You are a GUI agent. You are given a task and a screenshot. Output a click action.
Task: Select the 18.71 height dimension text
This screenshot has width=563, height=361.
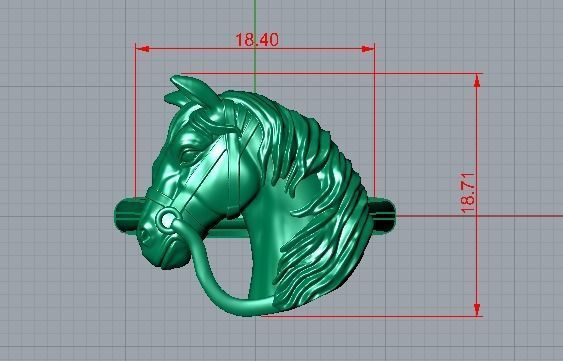click(x=468, y=193)
